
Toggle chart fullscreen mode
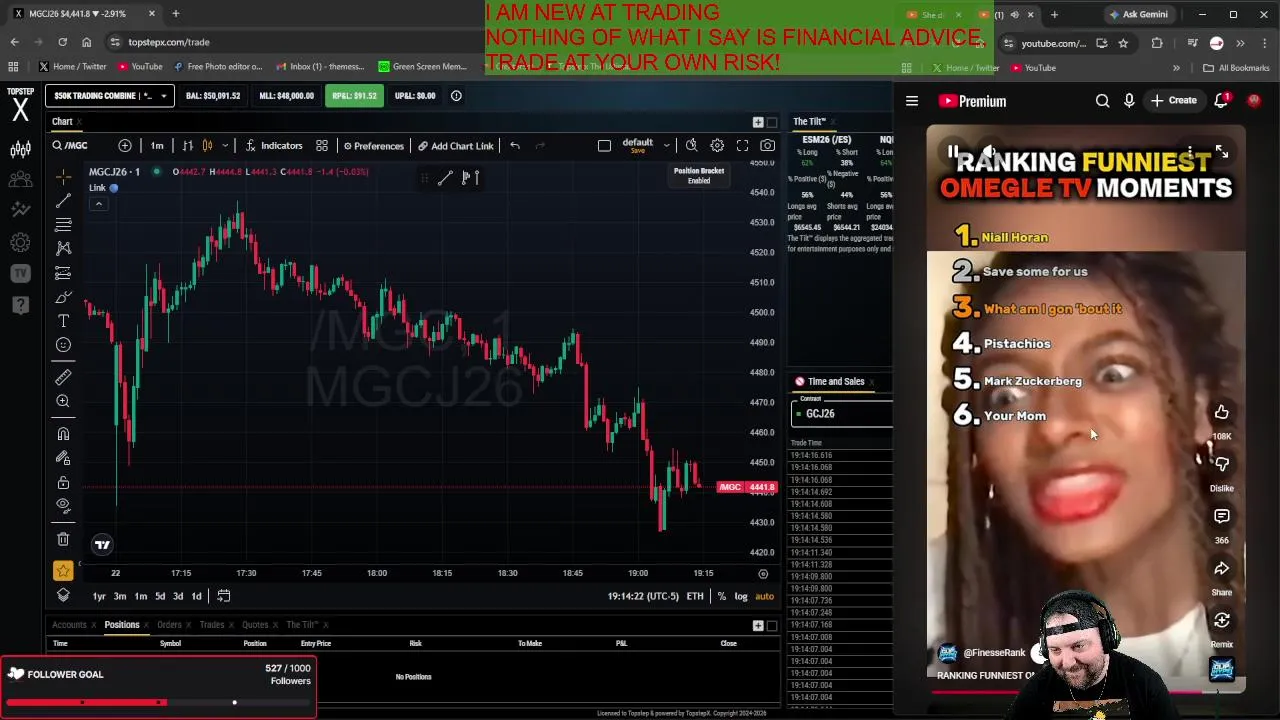click(742, 146)
